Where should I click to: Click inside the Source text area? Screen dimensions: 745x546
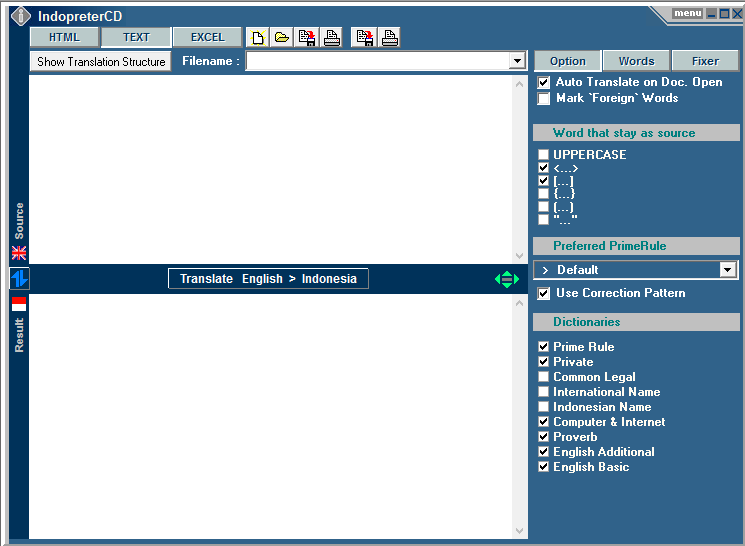tap(271, 170)
